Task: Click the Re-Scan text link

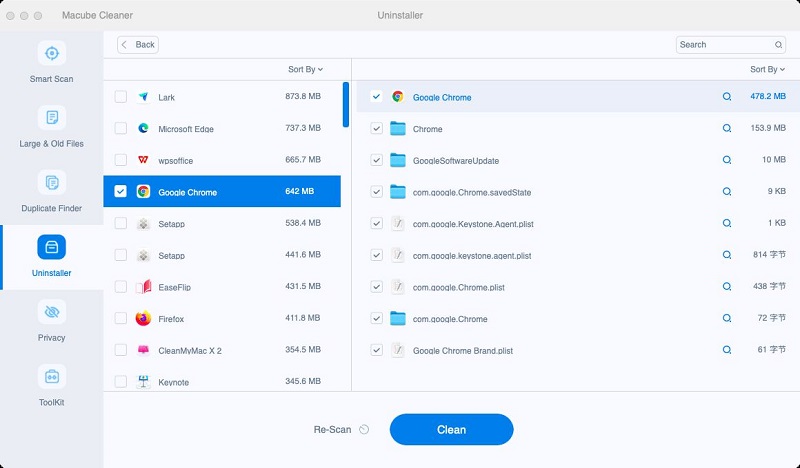Action: pos(332,430)
